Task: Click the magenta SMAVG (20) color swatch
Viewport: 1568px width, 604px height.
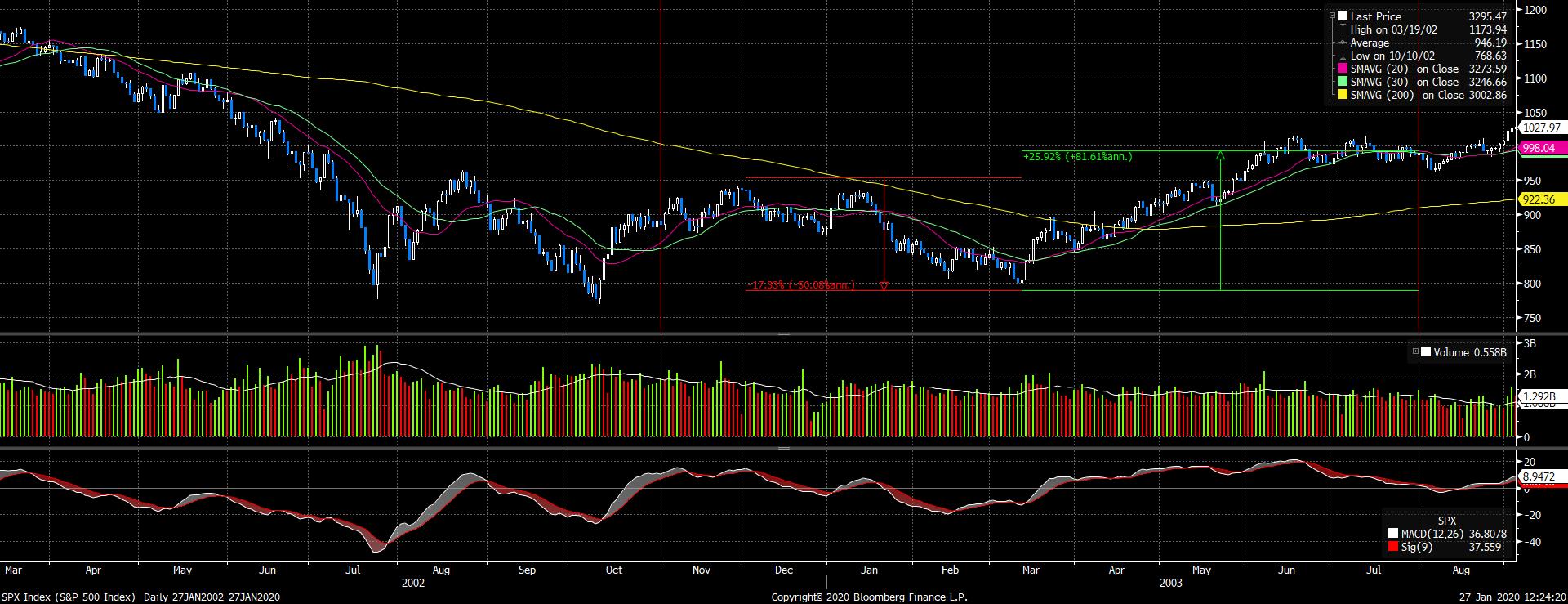Action: [x=1343, y=69]
